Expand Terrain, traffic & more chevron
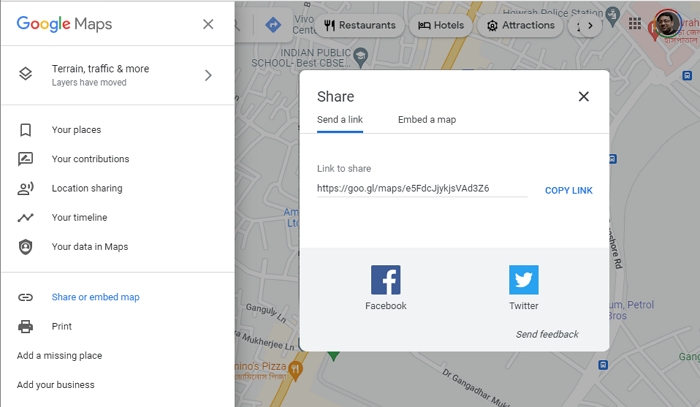 (x=208, y=75)
